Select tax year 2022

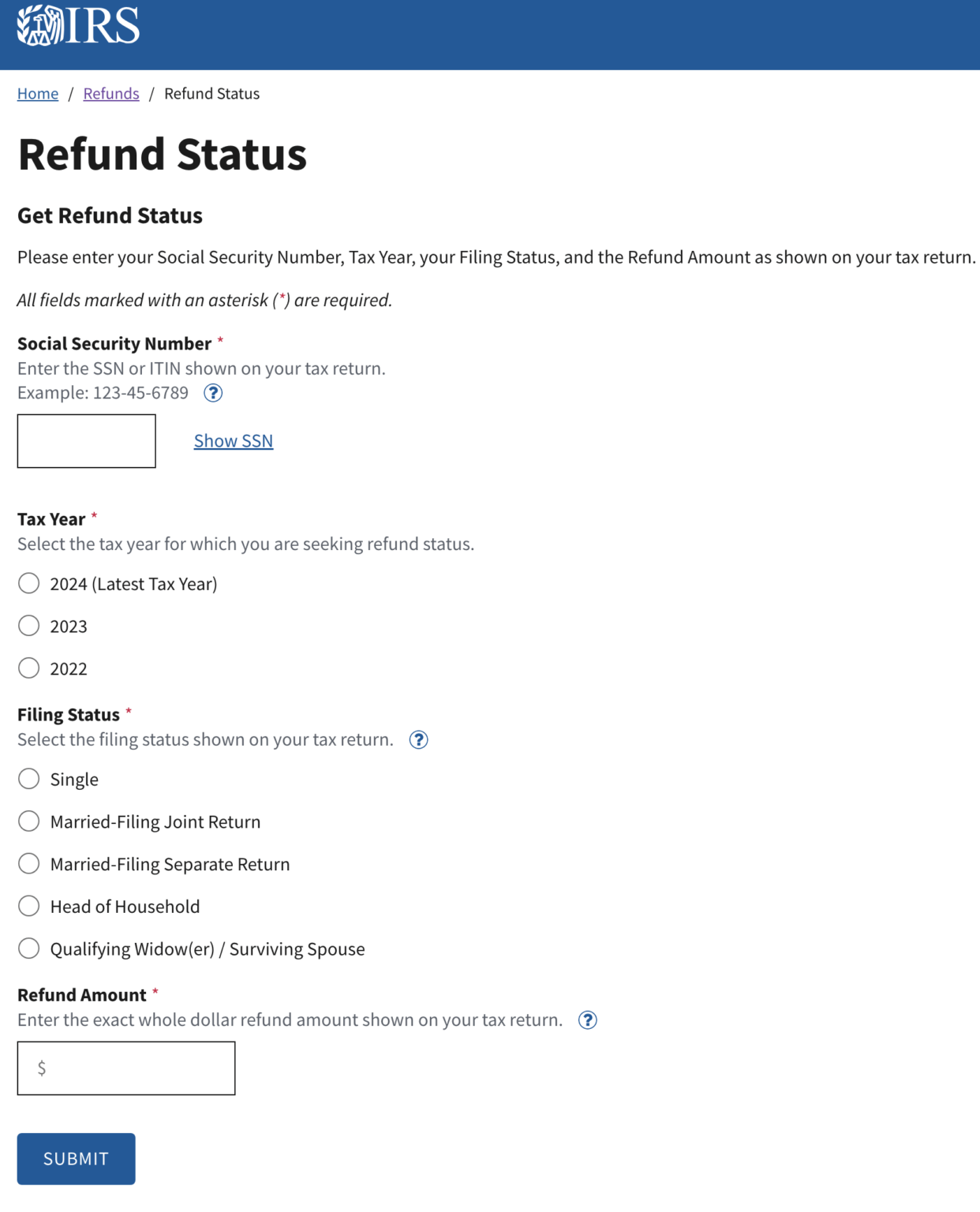coord(28,668)
